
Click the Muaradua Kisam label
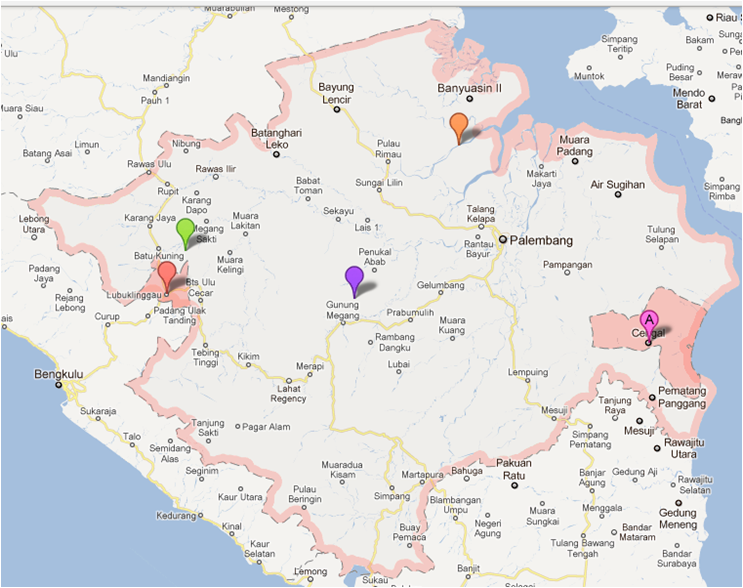(x=342, y=470)
